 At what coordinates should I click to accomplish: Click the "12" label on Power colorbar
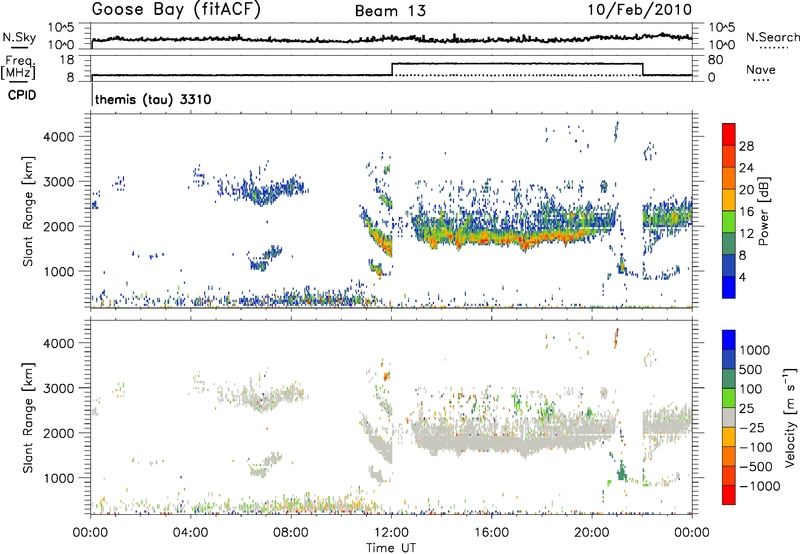(746, 234)
